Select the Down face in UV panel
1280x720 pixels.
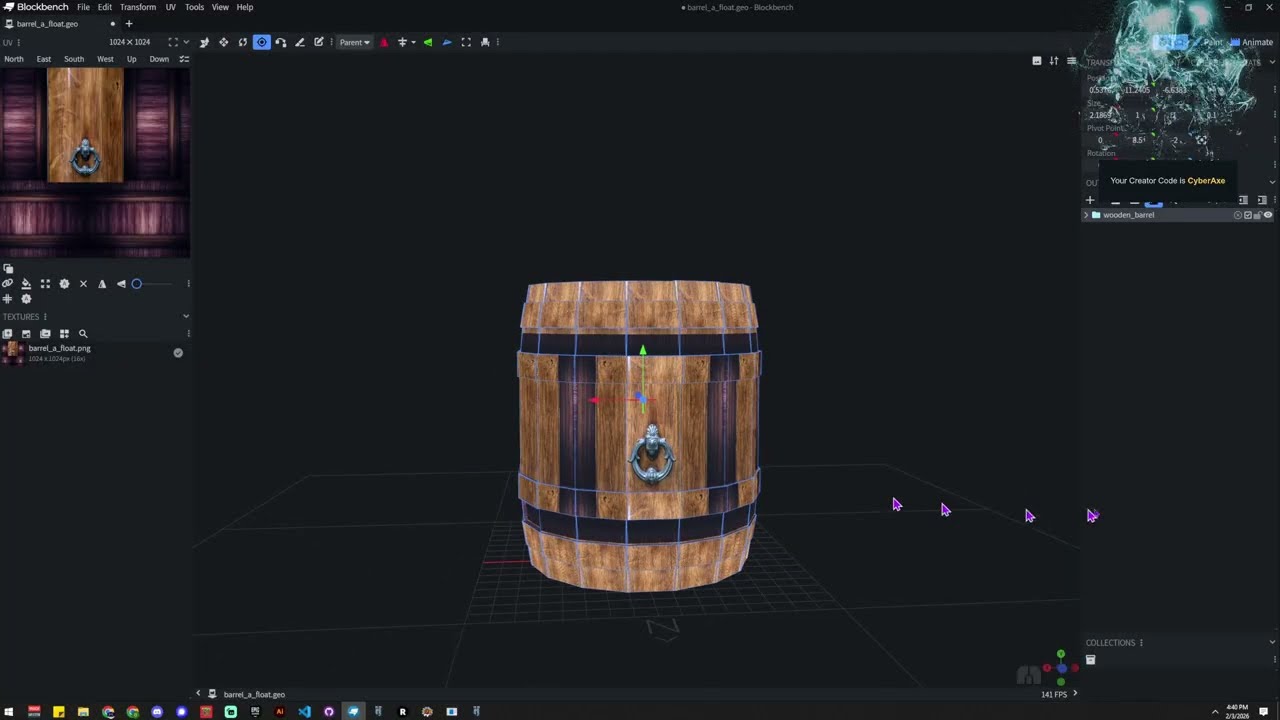(159, 59)
